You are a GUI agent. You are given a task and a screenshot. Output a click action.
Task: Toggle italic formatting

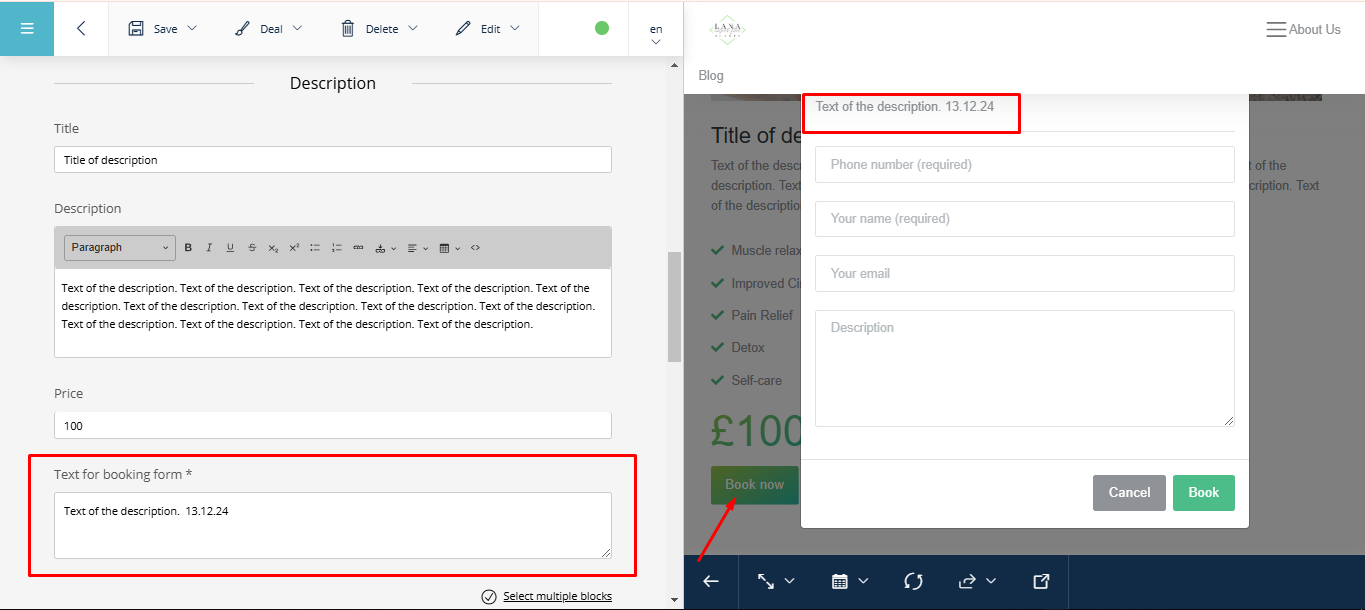(209, 248)
